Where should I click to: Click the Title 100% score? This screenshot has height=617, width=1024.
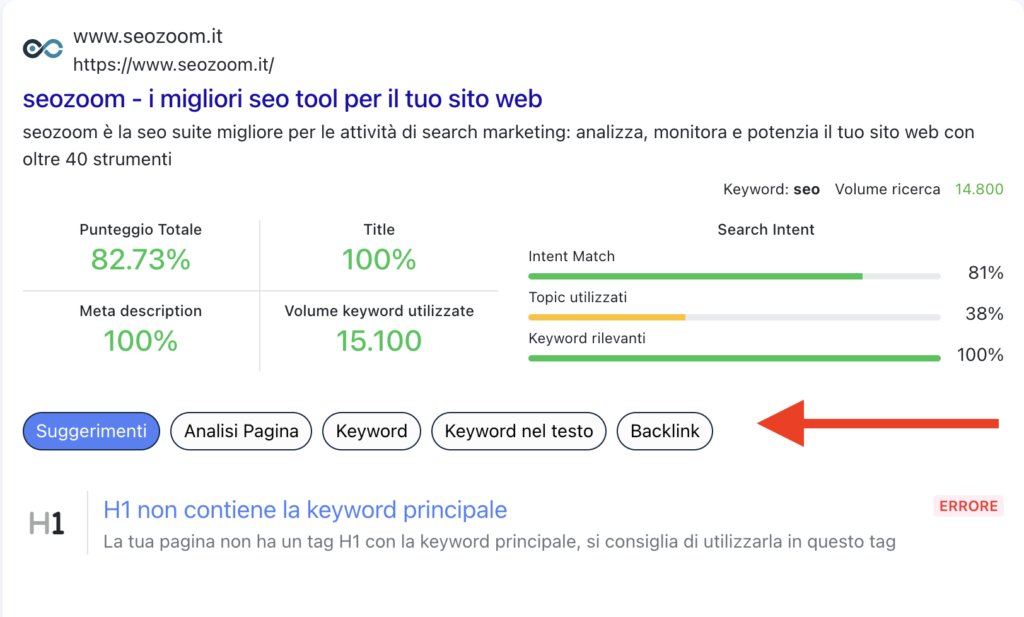point(378,259)
